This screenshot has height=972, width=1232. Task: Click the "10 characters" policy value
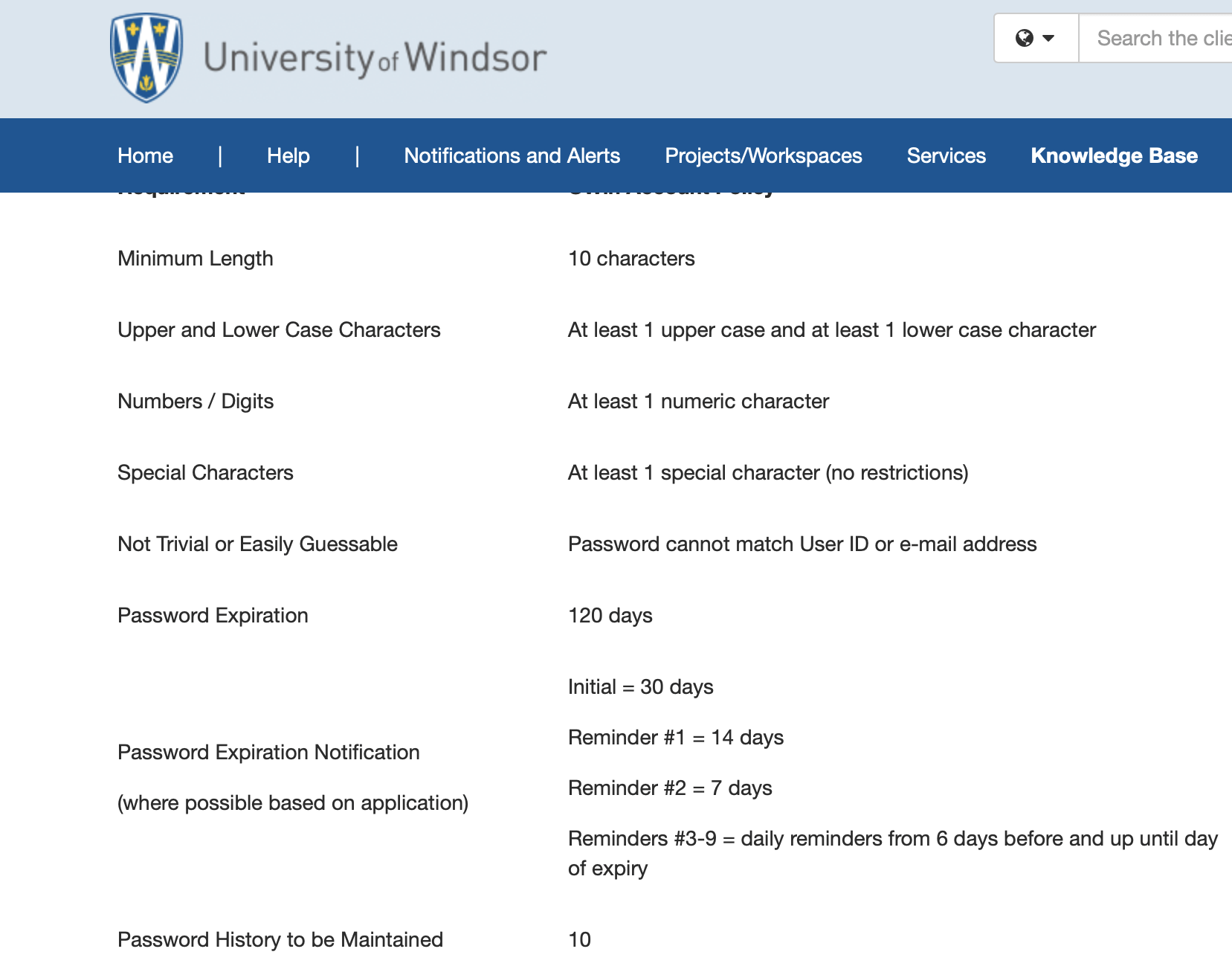[630, 258]
